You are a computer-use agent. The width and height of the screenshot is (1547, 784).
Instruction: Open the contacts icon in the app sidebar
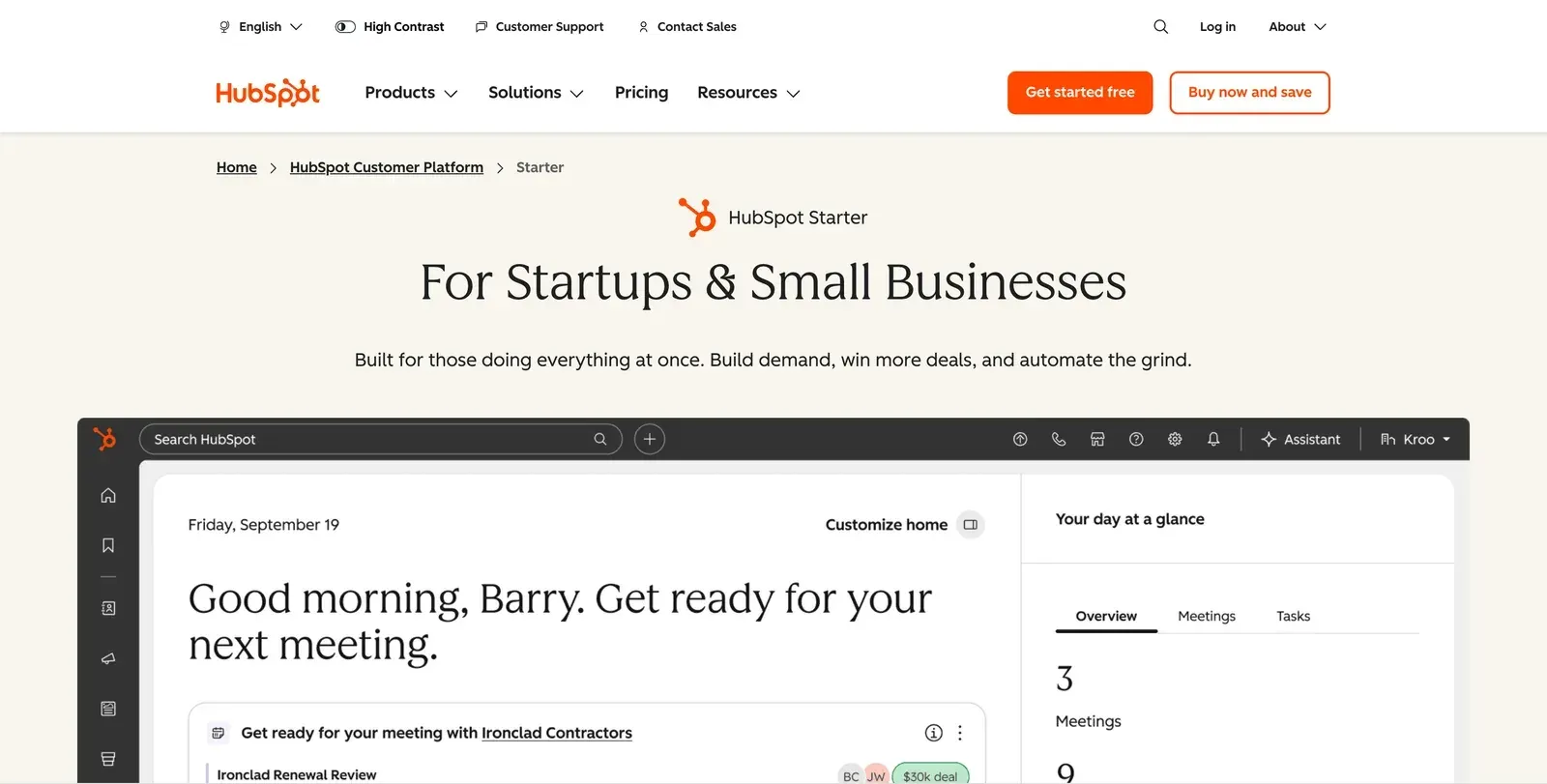(108, 608)
